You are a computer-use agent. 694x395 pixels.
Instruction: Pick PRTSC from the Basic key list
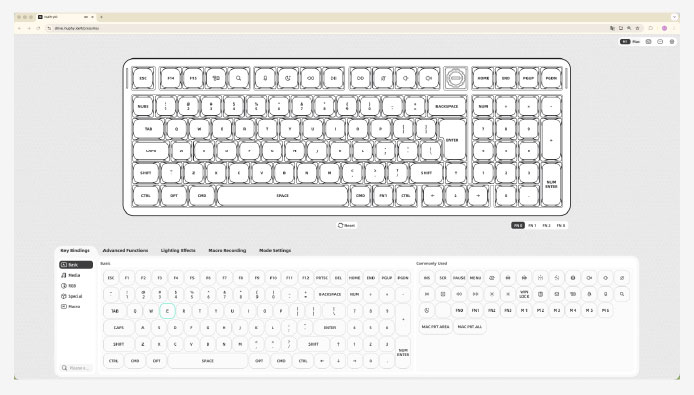coord(322,278)
